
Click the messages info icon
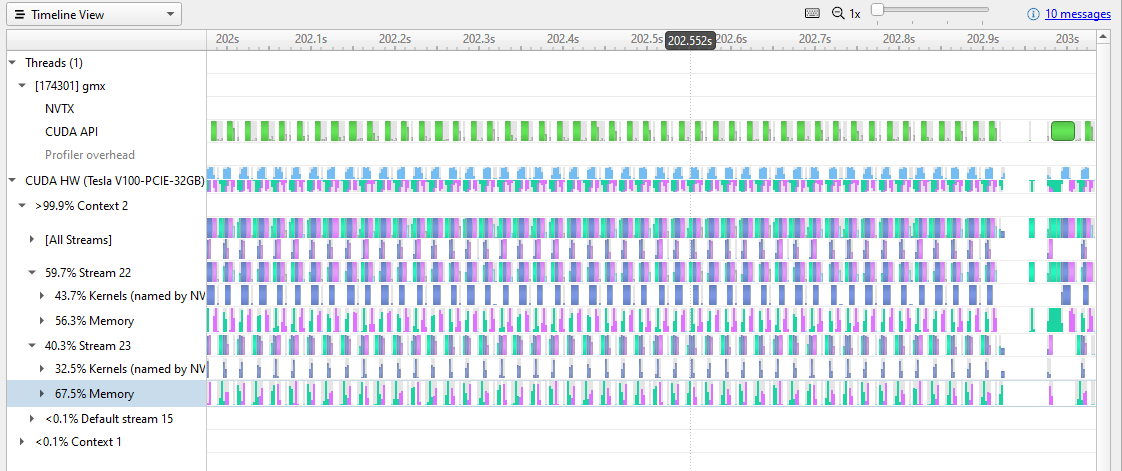tap(1033, 14)
